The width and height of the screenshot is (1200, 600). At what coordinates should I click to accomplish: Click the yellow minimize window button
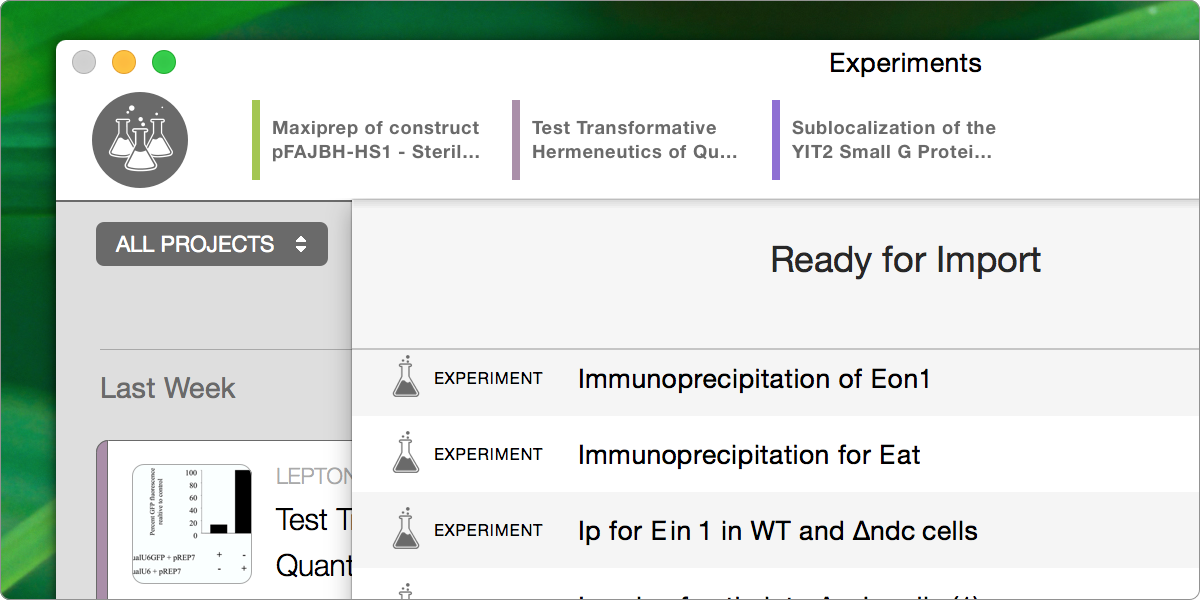pos(124,62)
